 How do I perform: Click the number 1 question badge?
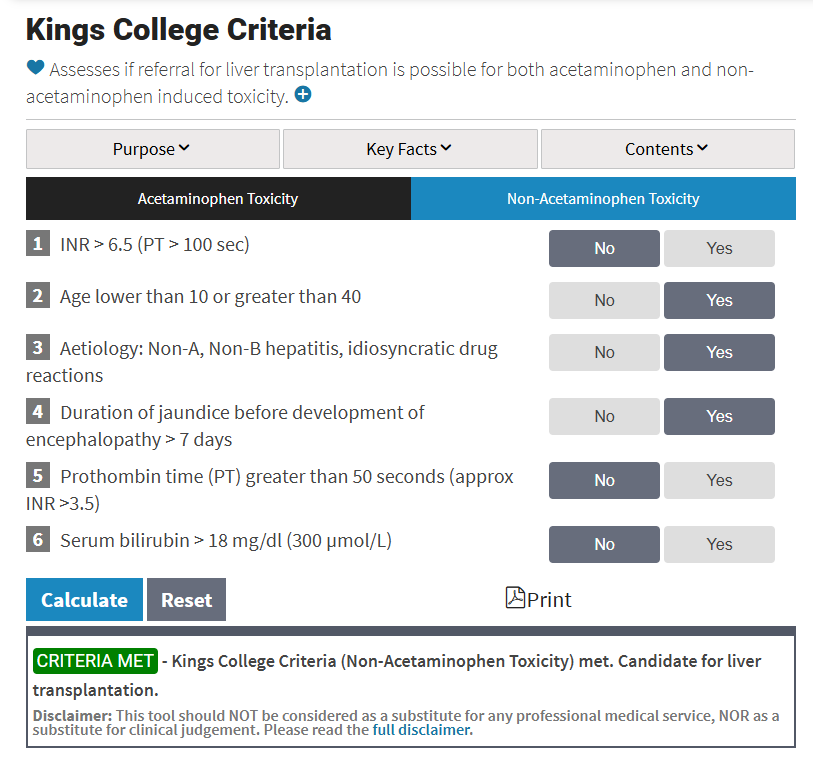click(x=38, y=244)
